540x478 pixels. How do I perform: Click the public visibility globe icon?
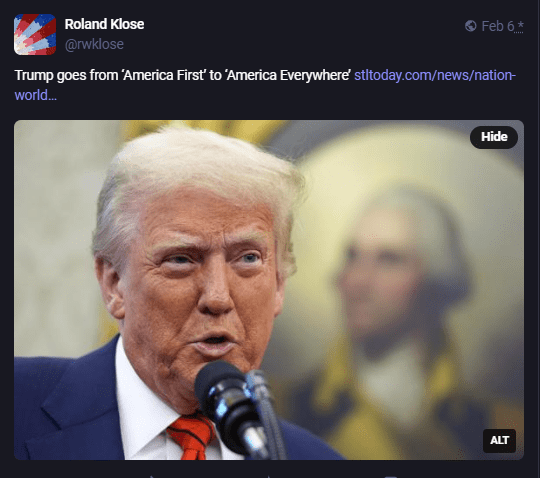tap(470, 26)
